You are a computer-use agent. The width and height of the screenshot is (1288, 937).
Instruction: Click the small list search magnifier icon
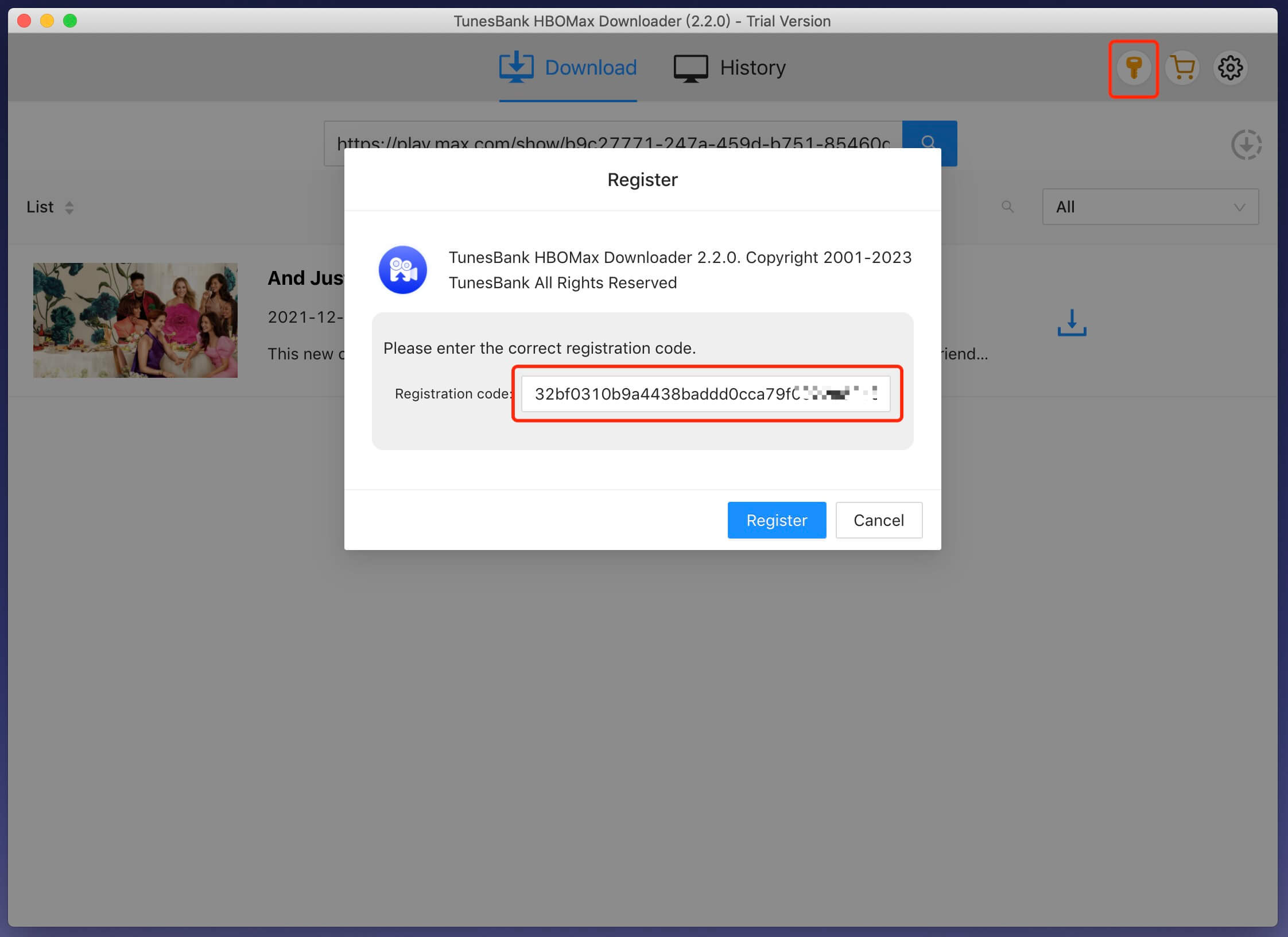click(1007, 207)
